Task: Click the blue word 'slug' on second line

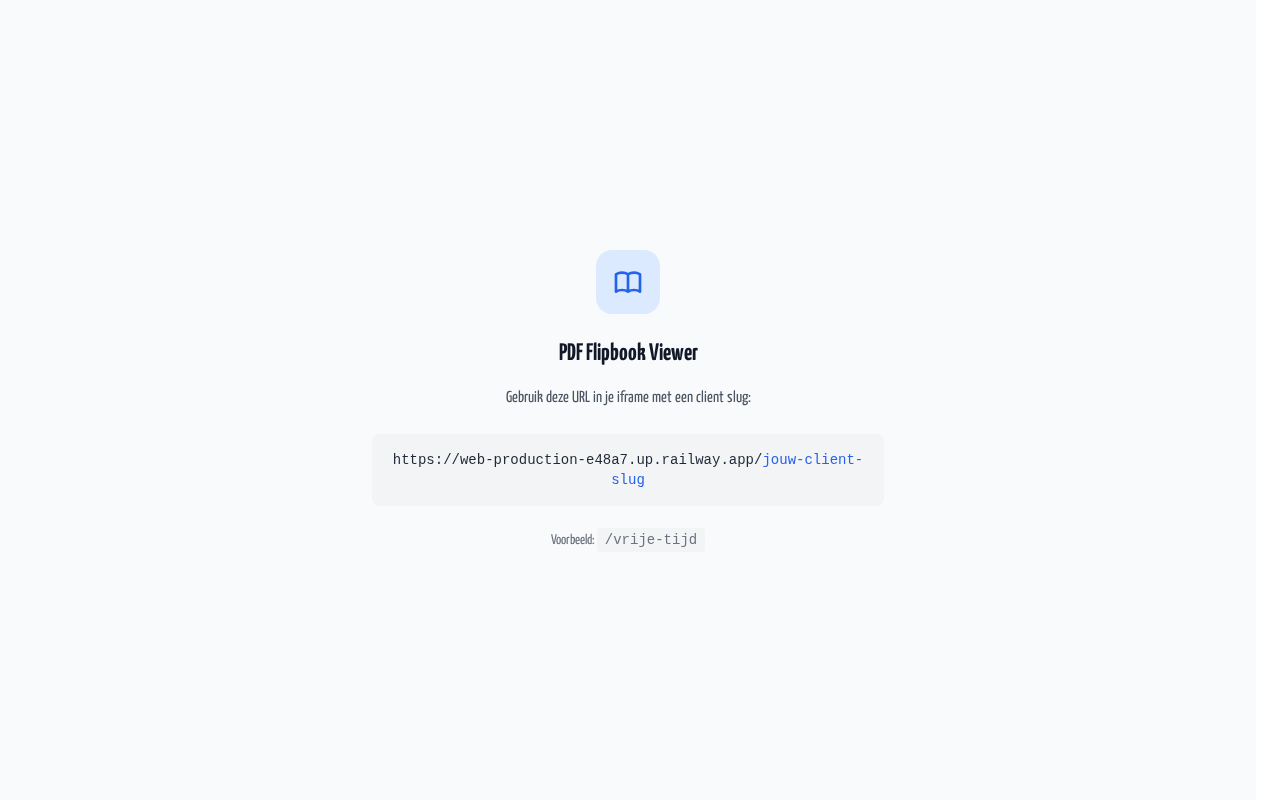Action: (628, 480)
